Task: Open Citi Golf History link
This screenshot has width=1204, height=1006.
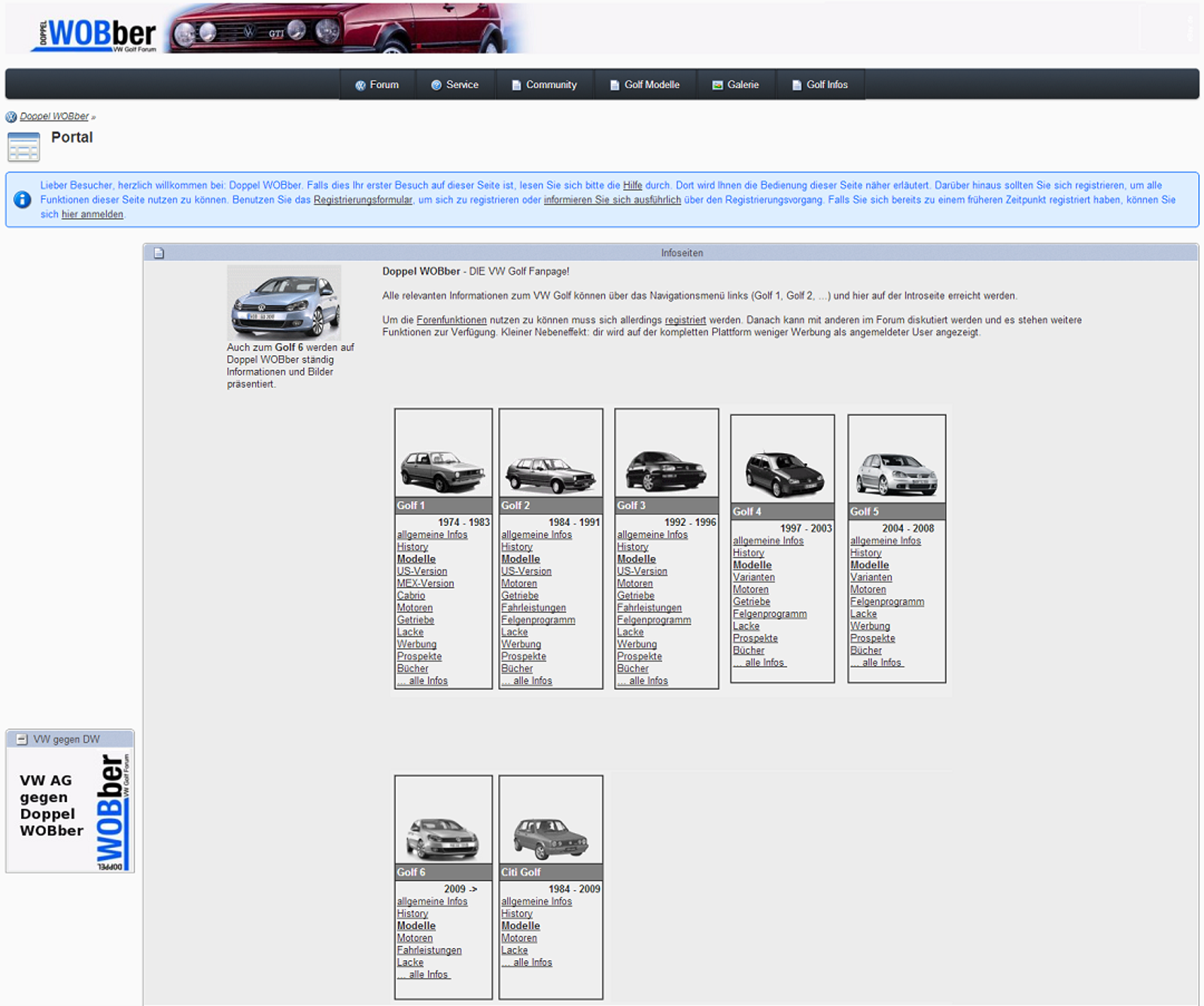Action: click(516, 914)
